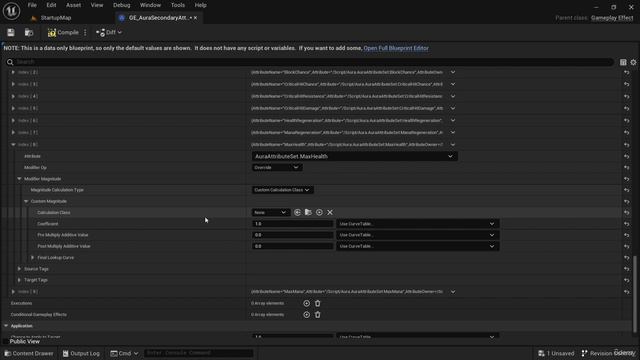The image size is (640, 360).
Task: Open Index [8] row options dropdown arrow
Action: coord(453,144)
